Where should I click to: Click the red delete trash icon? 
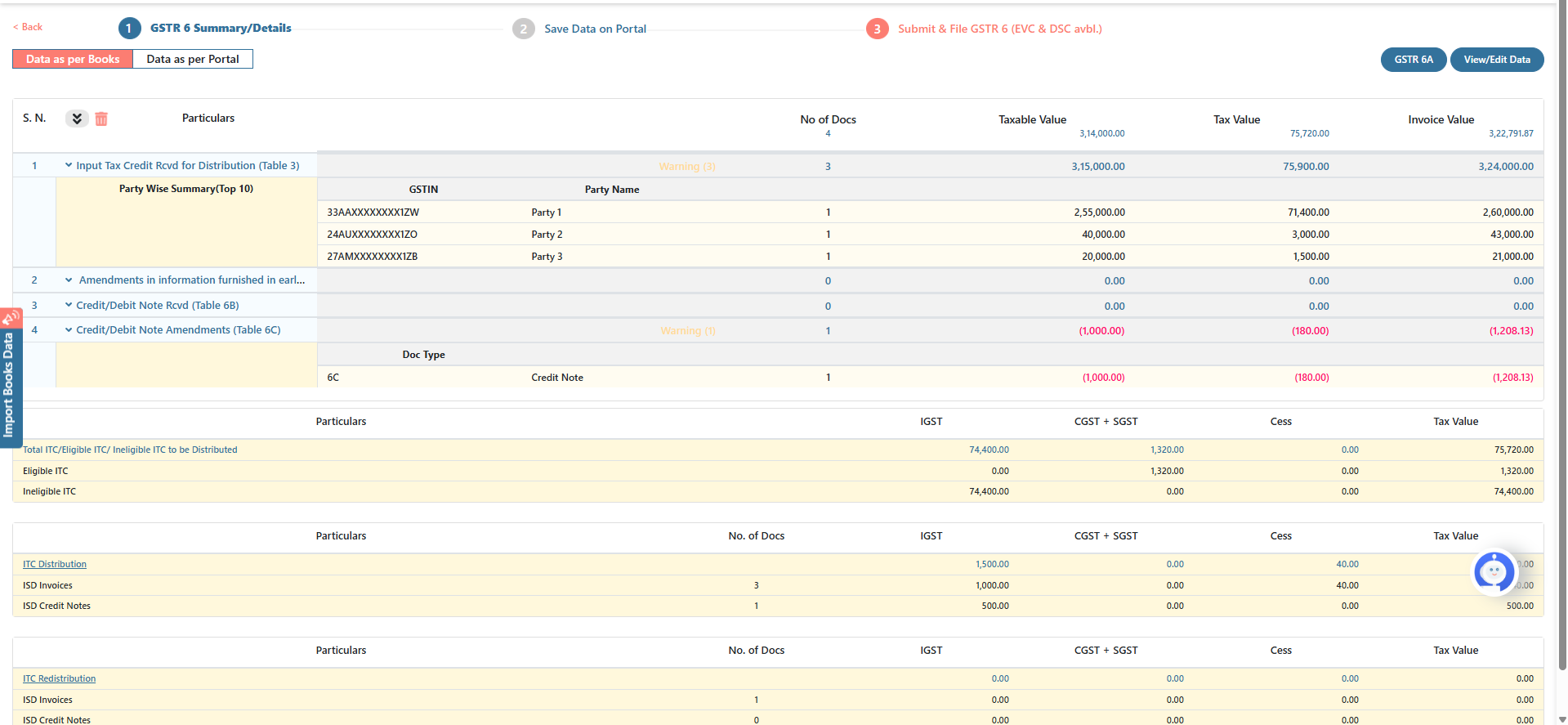click(101, 119)
